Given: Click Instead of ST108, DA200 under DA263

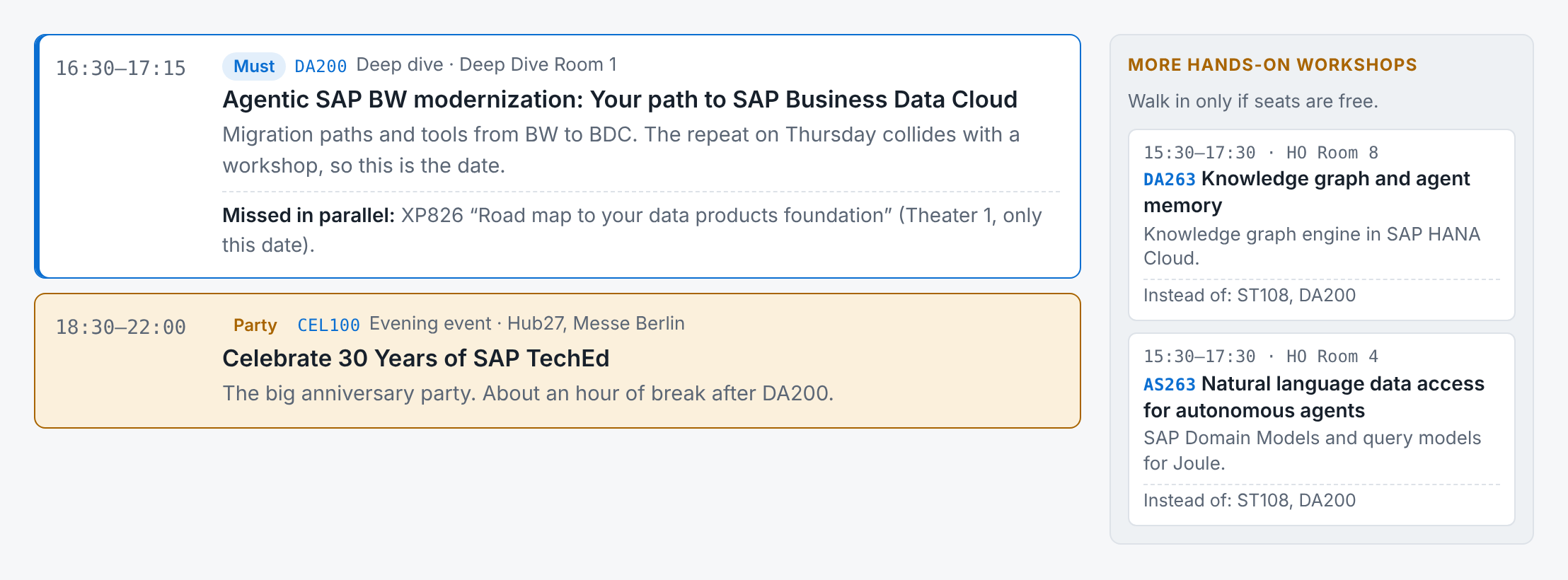Looking at the screenshot, I should pyautogui.click(x=1250, y=296).
